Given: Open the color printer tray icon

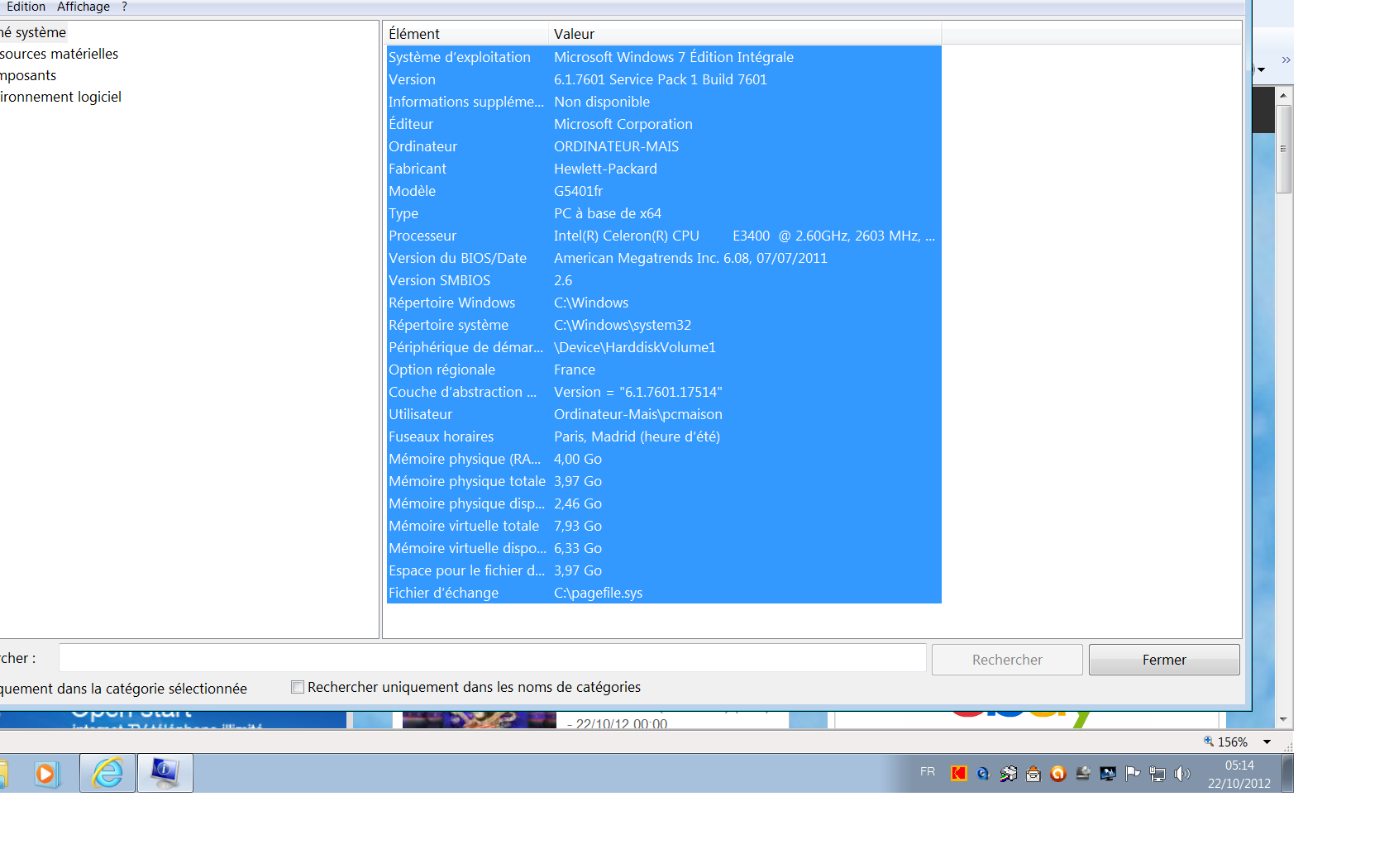Looking at the screenshot, I should [1009, 774].
